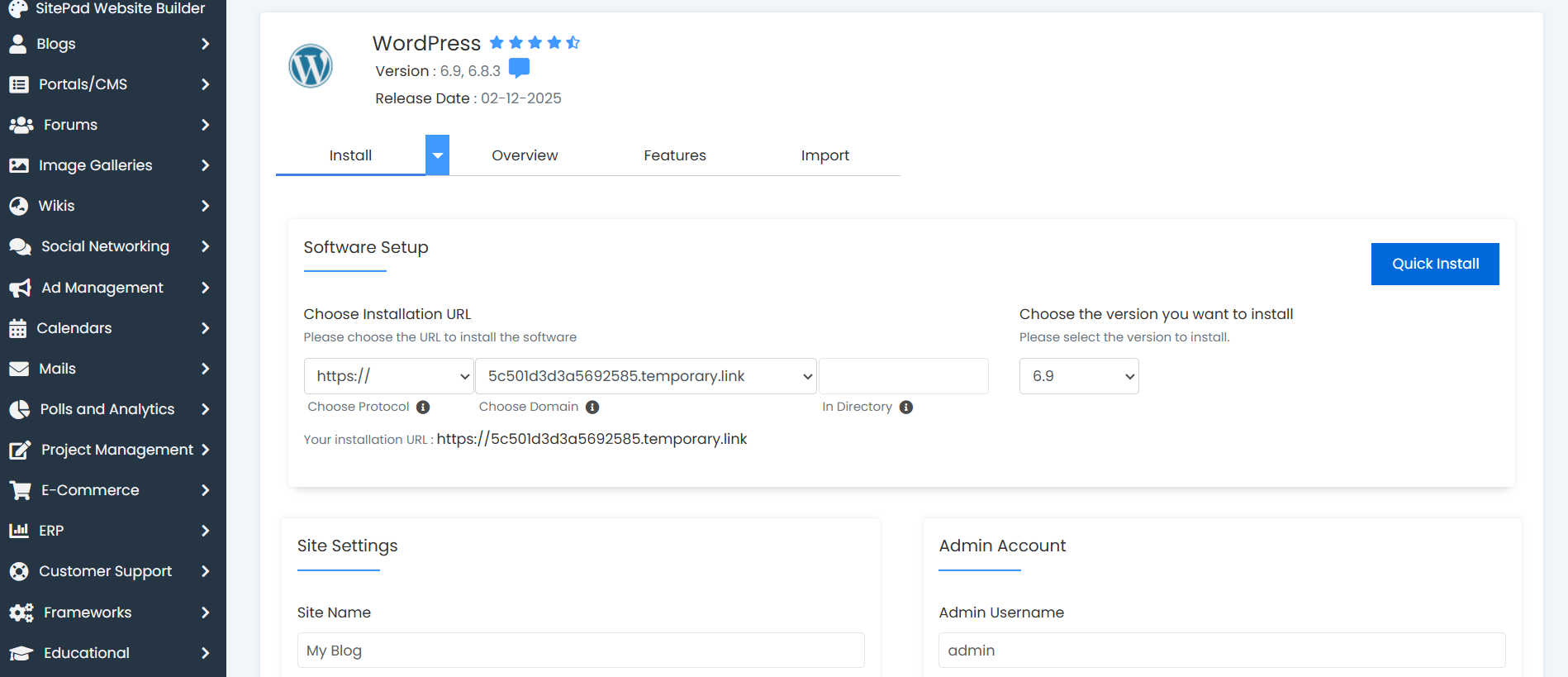Click the Portals/CMS list icon
This screenshot has width=1568, height=677.
[x=19, y=84]
